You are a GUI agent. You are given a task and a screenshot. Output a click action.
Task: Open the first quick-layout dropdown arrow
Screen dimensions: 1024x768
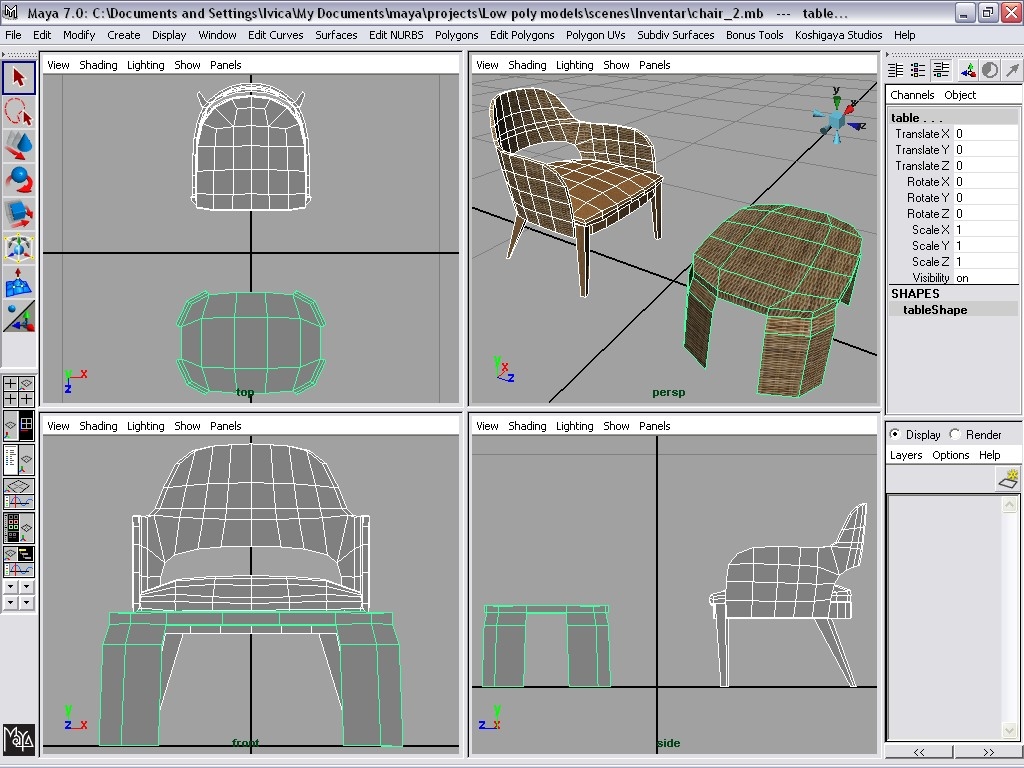click(x=10, y=587)
